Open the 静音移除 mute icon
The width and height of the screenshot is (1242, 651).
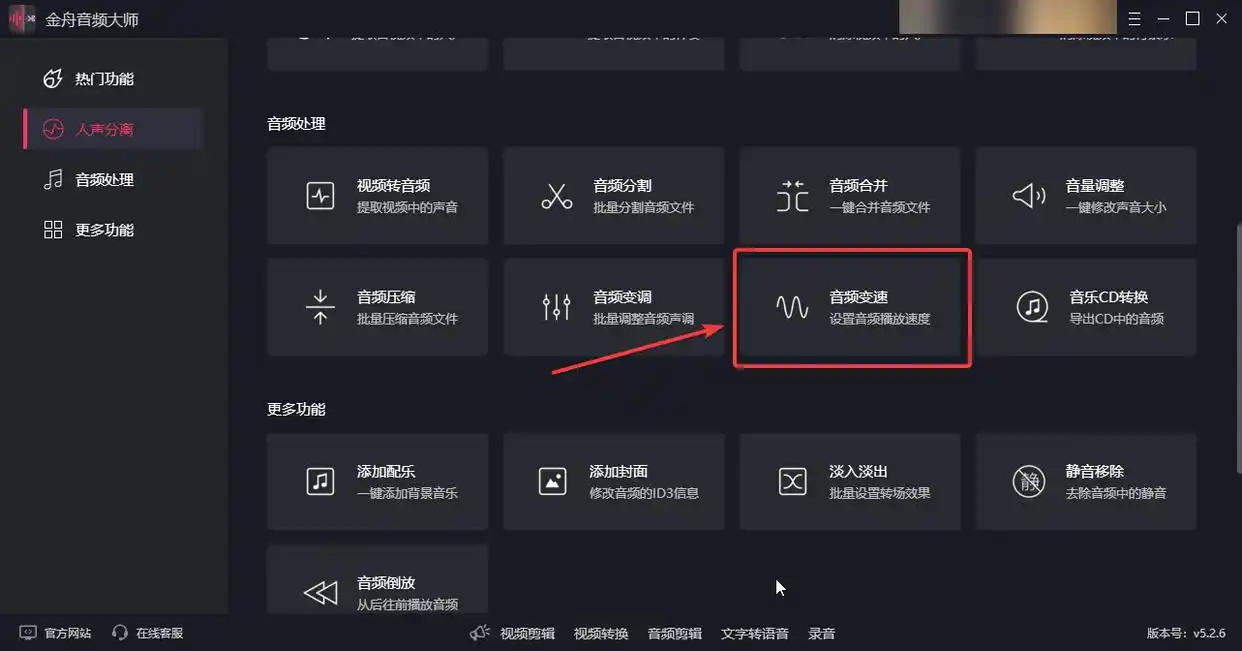1029,482
